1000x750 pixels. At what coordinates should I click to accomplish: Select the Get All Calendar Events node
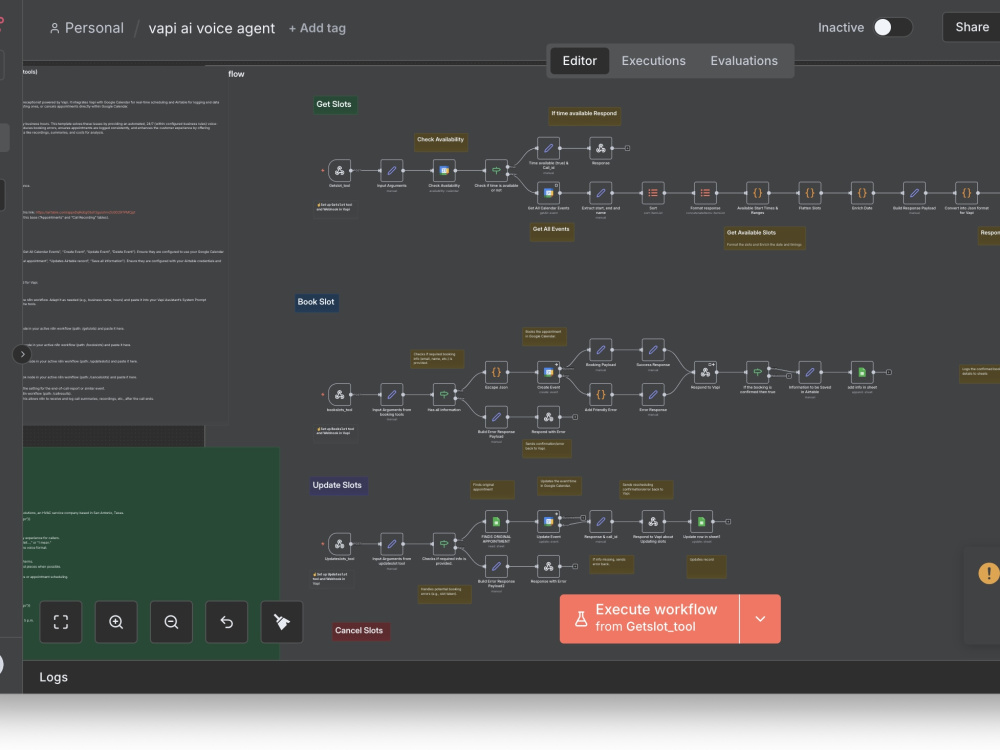point(548,193)
